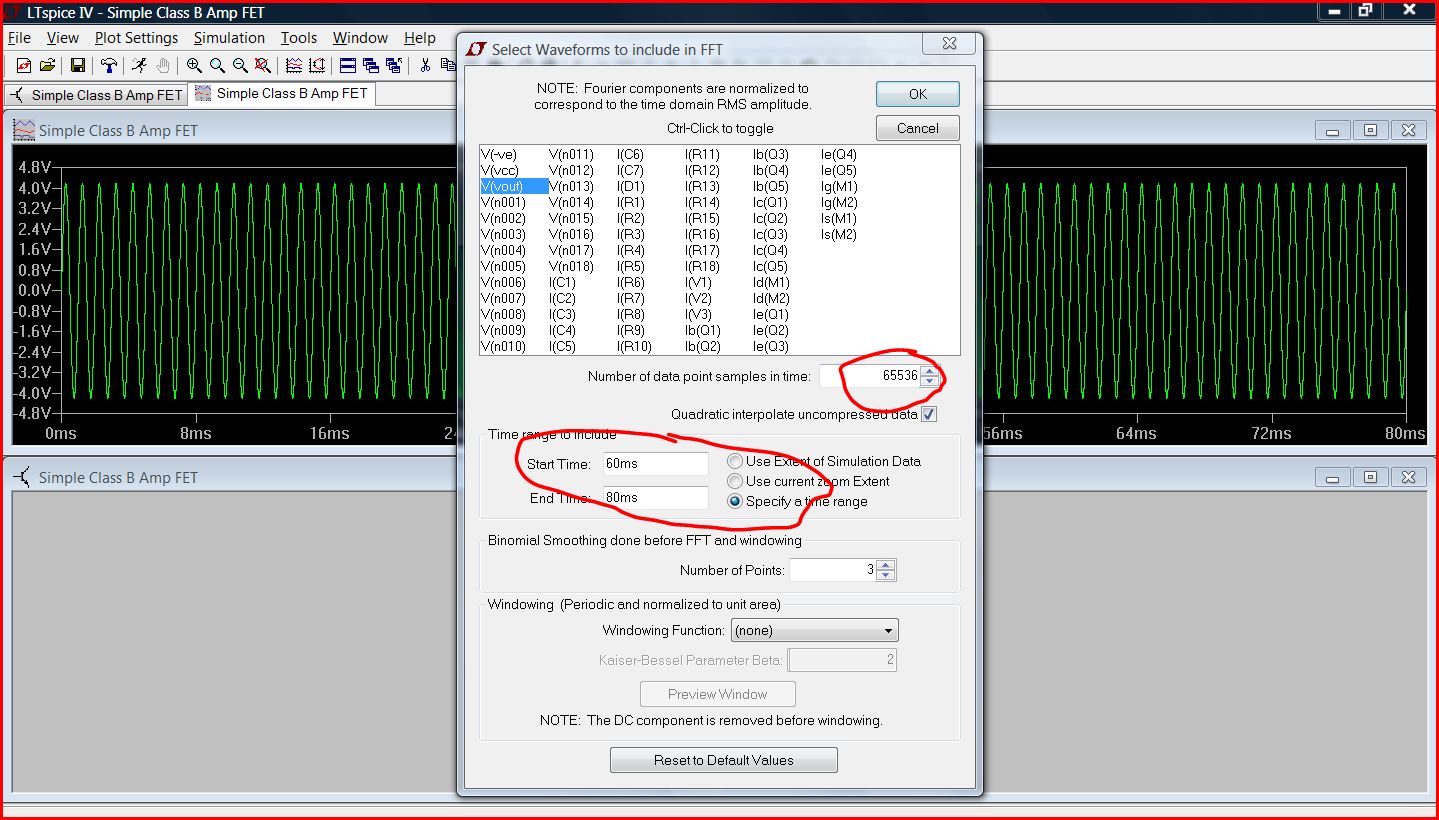Screen dimensions: 1439x820
Task: Select V(n001) in the waveform list
Action: pos(502,202)
